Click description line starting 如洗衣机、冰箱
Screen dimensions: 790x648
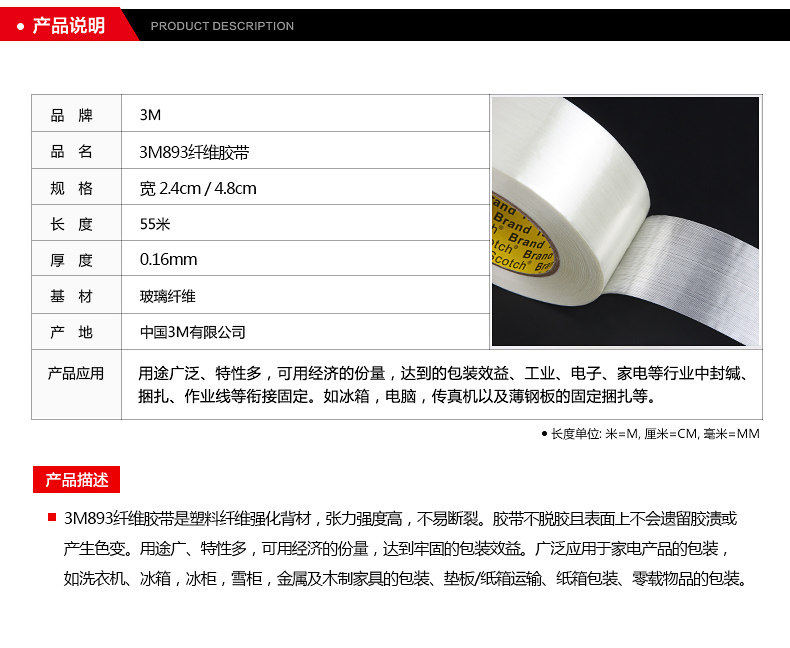click(x=406, y=578)
